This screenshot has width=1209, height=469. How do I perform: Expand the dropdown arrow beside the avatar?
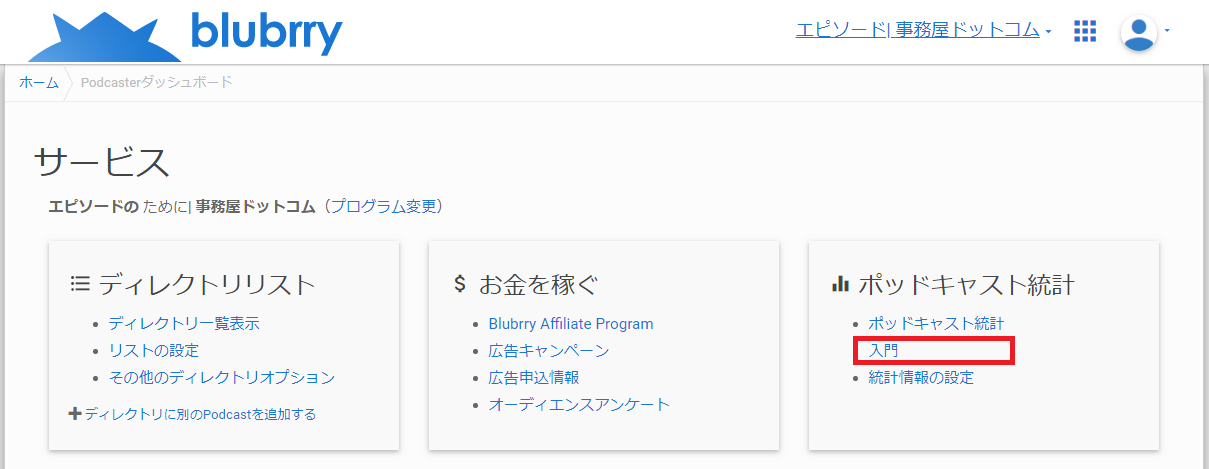click(1166, 30)
